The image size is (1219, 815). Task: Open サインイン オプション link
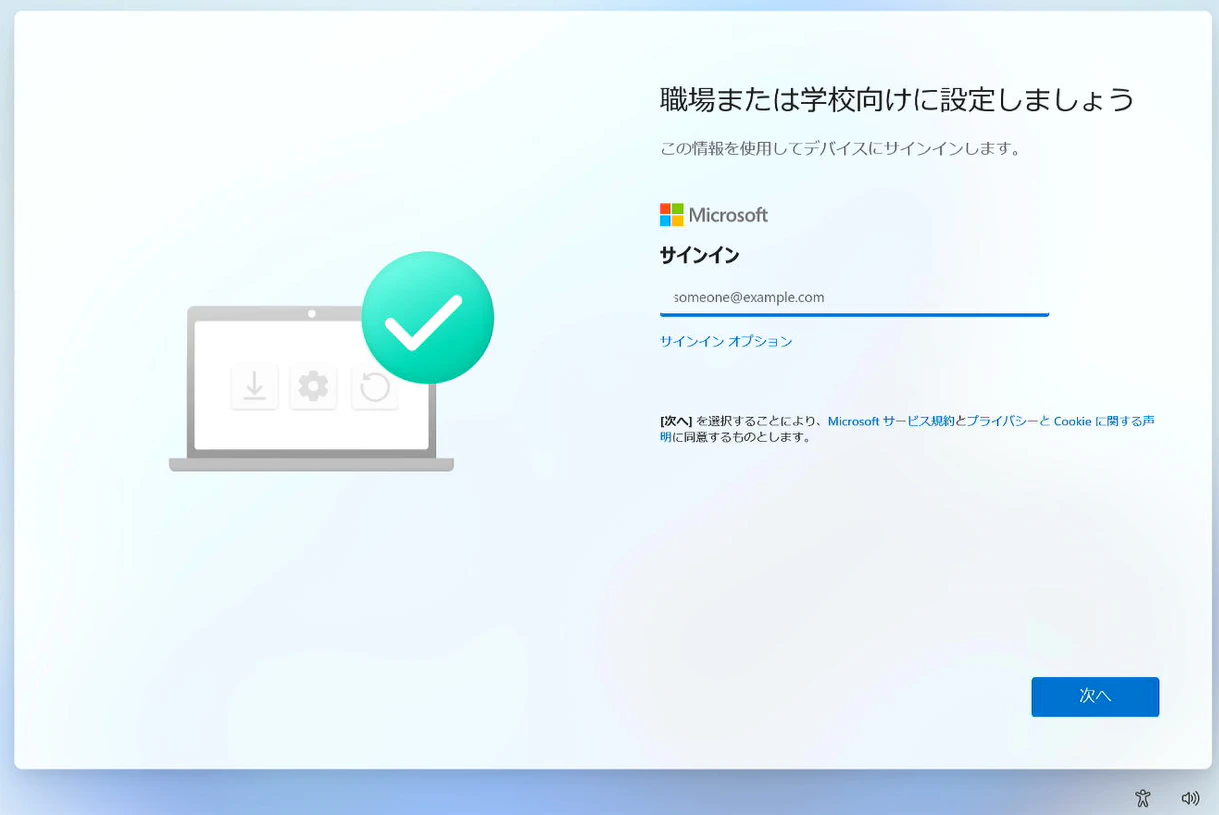coord(726,341)
